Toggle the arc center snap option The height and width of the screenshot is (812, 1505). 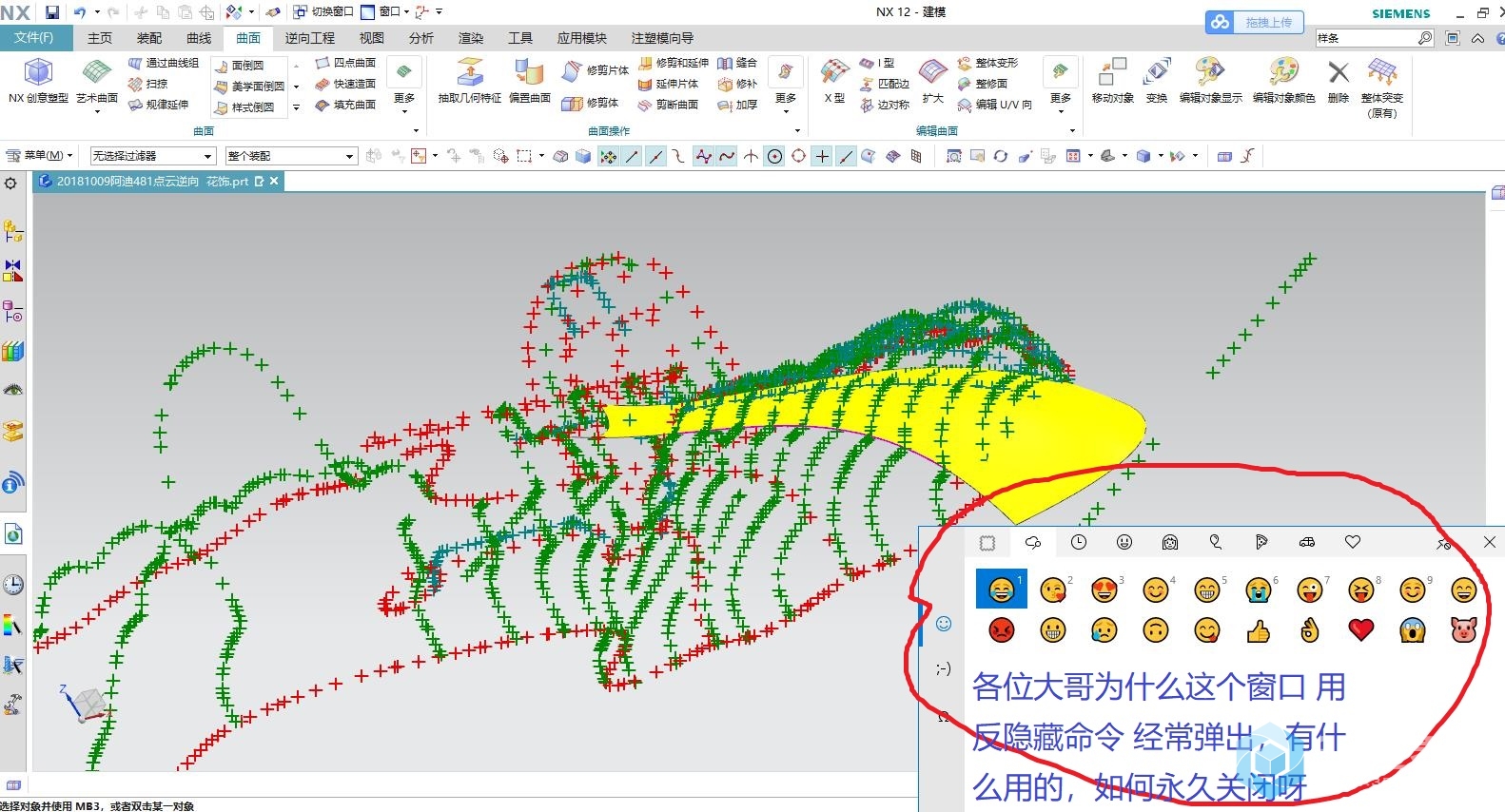pyautogui.click(x=774, y=156)
